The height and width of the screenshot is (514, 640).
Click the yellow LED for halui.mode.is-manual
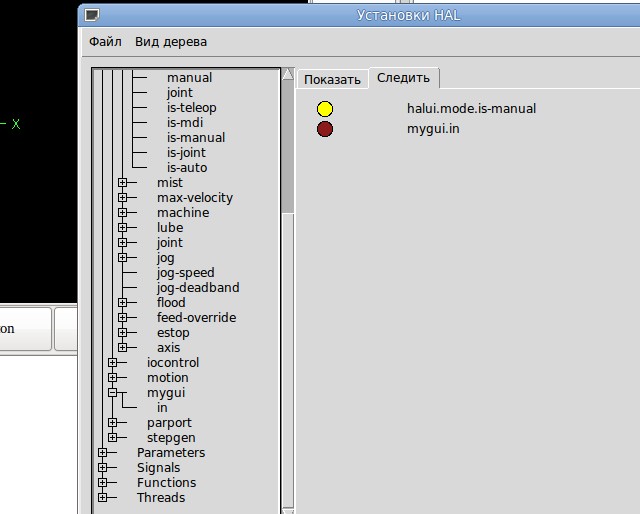pyautogui.click(x=325, y=109)
